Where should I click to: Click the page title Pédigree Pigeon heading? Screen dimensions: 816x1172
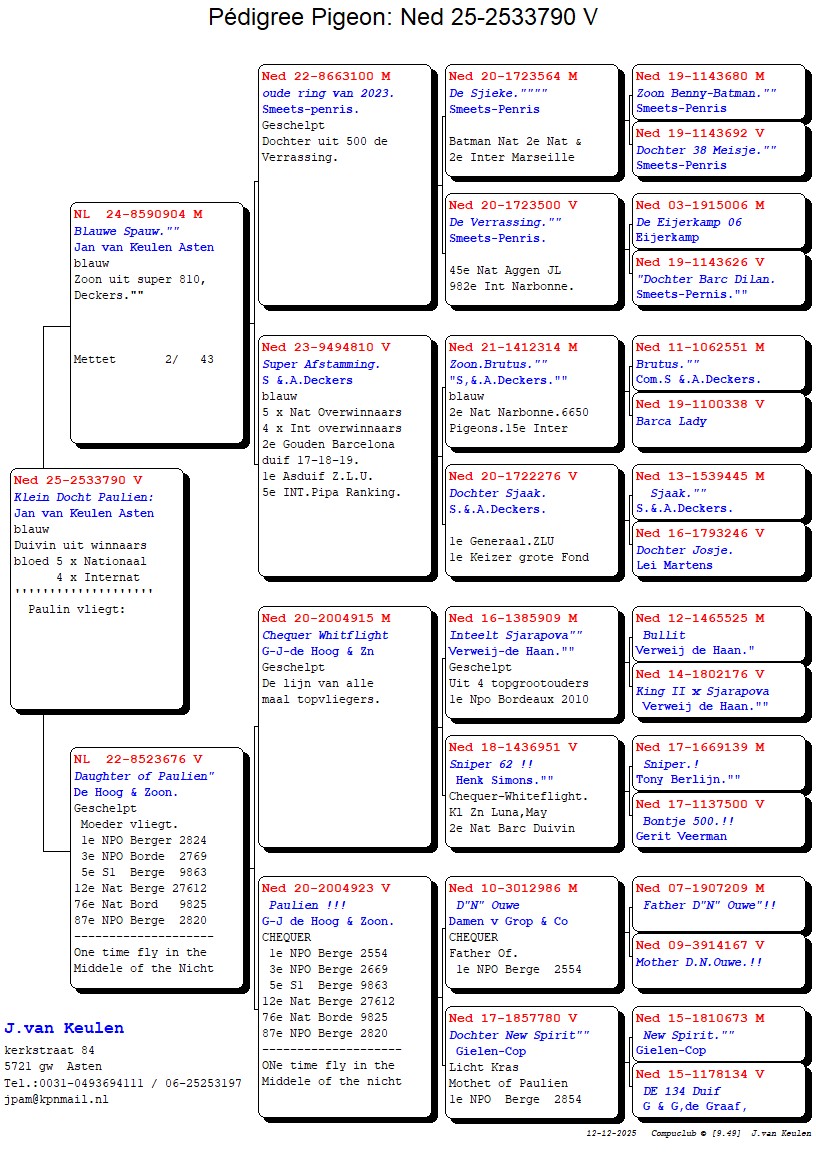click(403, 18)
